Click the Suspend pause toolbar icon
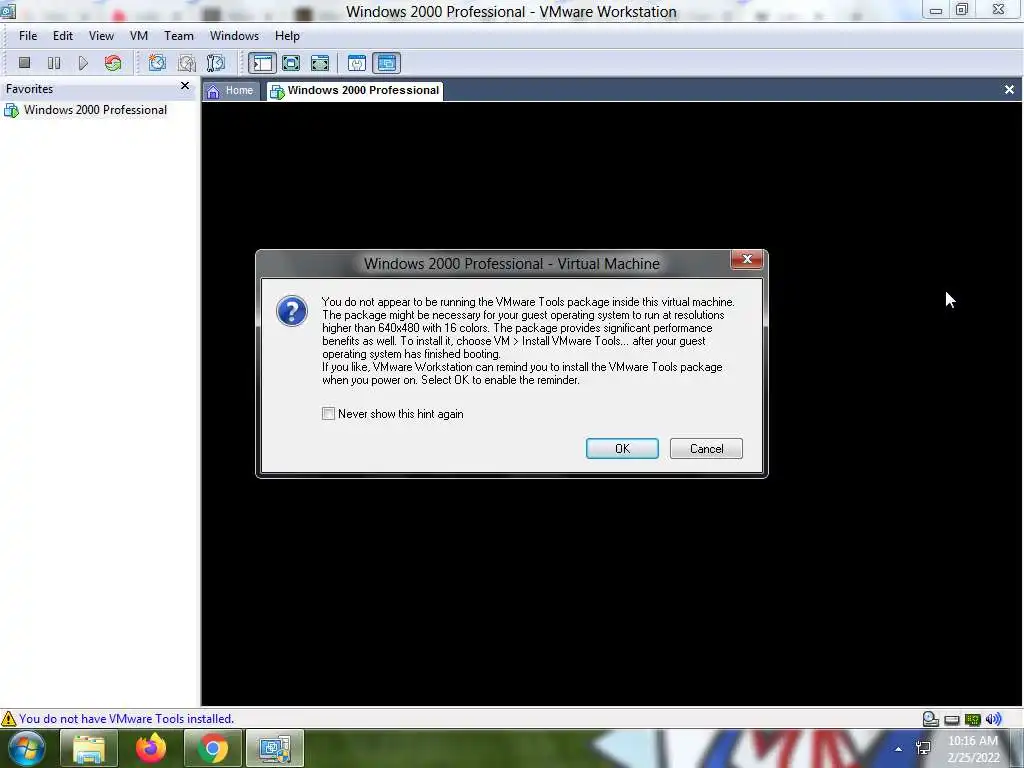 (54, 63)
